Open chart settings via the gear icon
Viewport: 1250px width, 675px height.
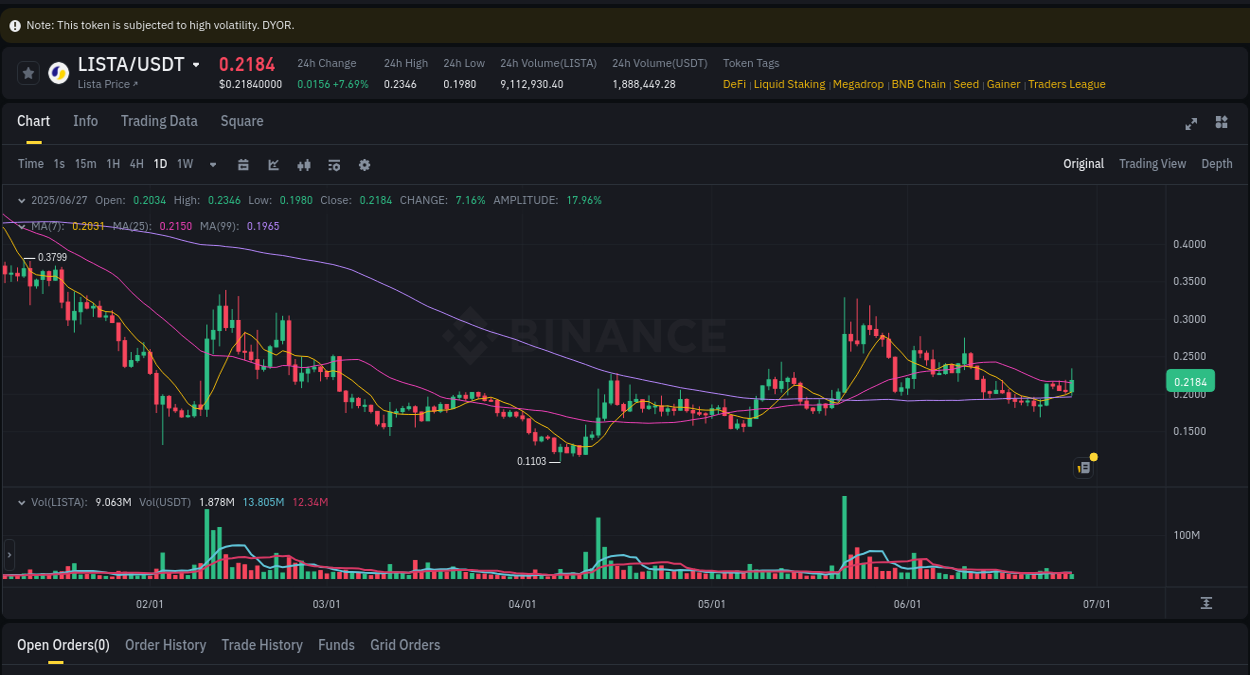(x=364, y=163)
